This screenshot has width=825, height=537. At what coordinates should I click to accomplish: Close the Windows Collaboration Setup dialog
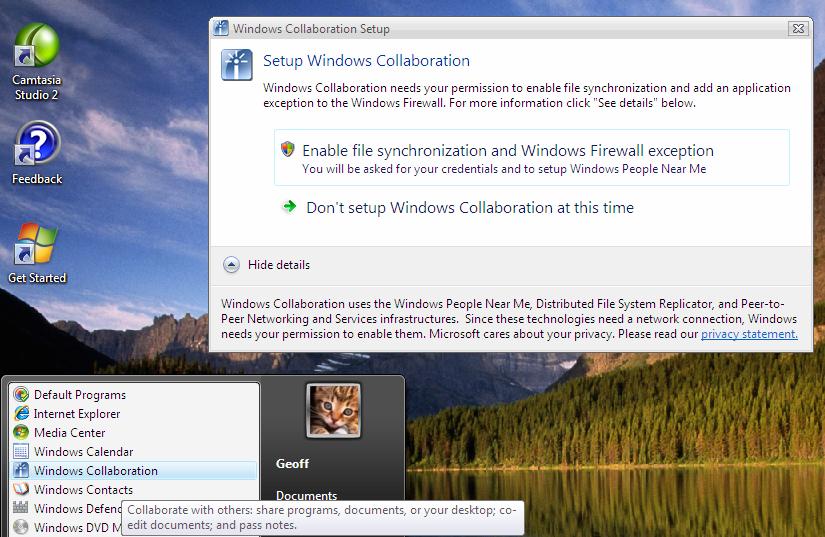pos(798,28)
